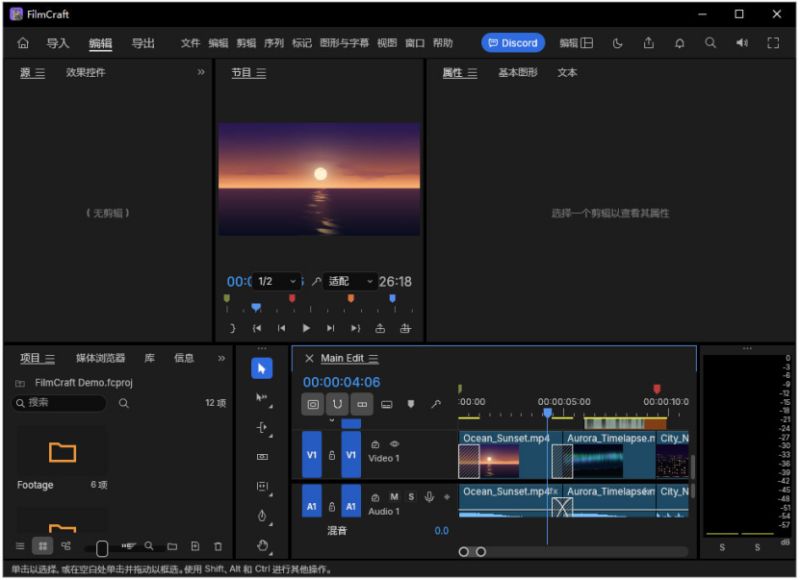Mute the Audio 1 track
Viewport: 800px width, 580px height.
click(394, 497)
